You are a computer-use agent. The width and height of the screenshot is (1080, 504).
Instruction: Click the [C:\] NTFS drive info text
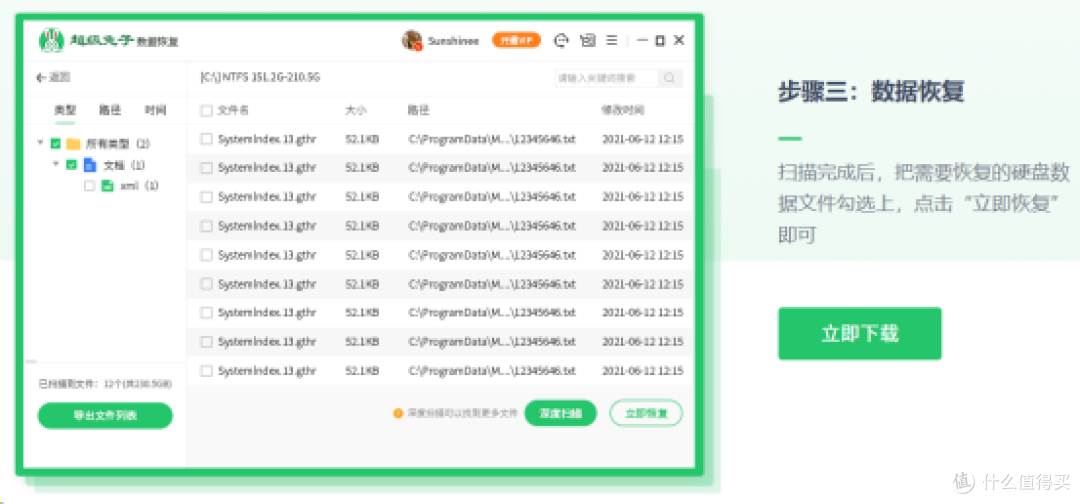point(260,77)
